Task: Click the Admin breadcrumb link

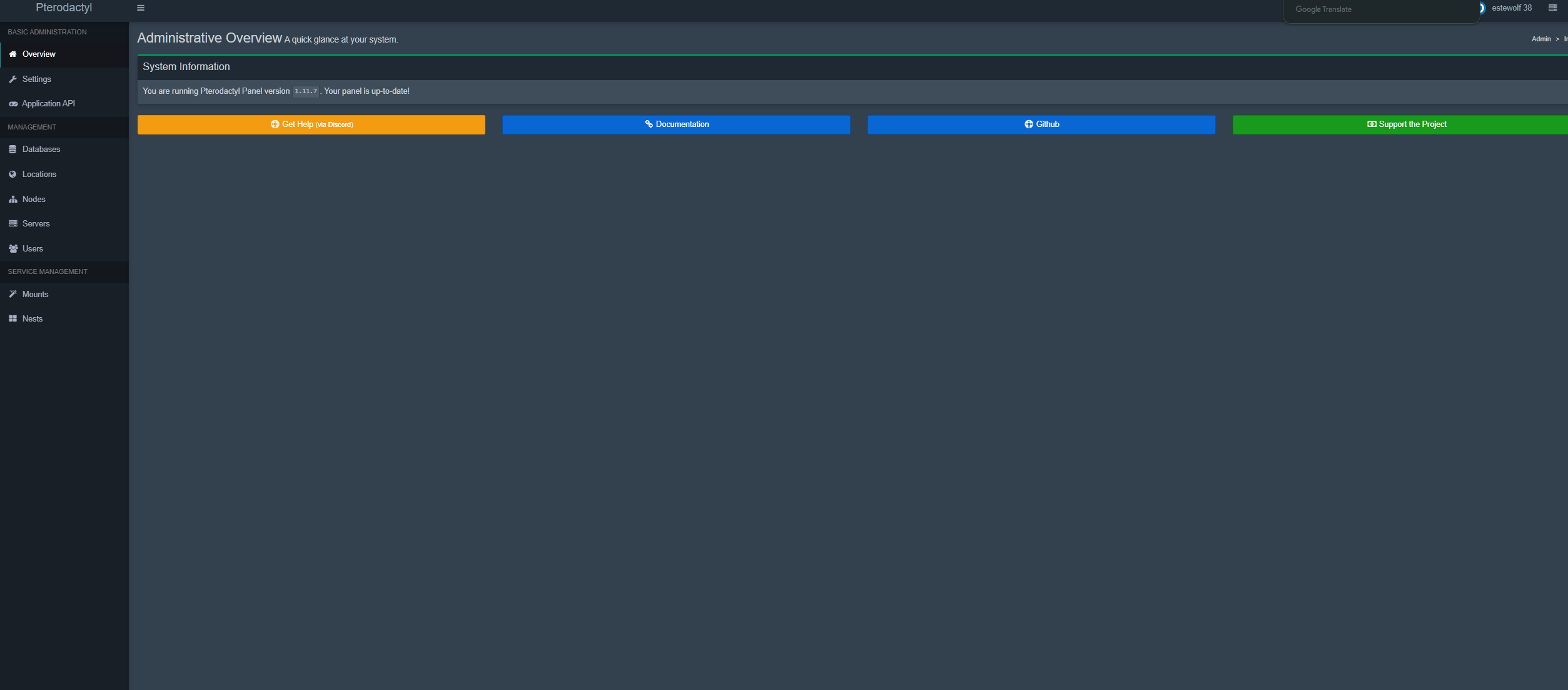Action: 1541,39
